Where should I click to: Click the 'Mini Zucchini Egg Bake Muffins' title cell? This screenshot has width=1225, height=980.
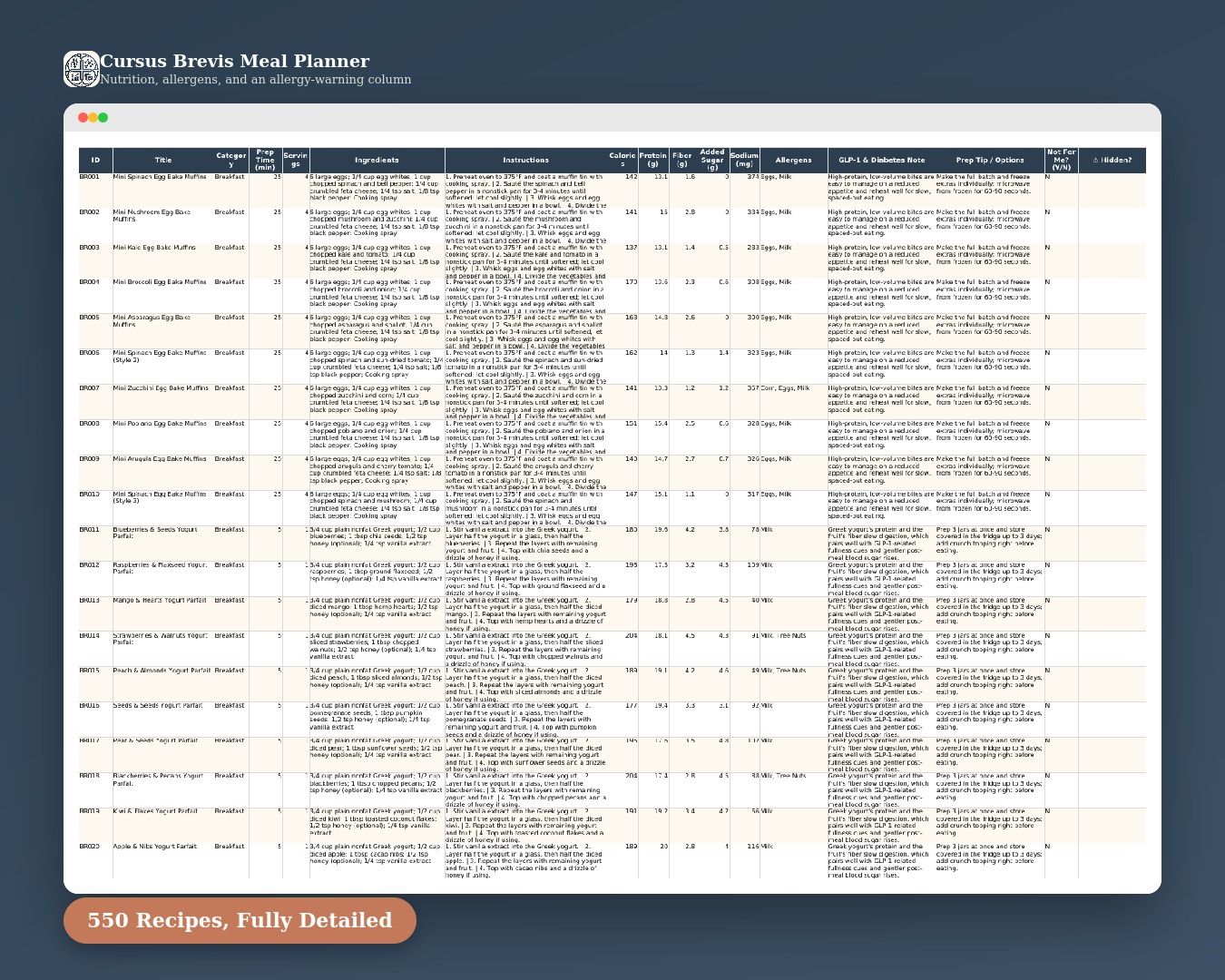[x=162, y=402]
